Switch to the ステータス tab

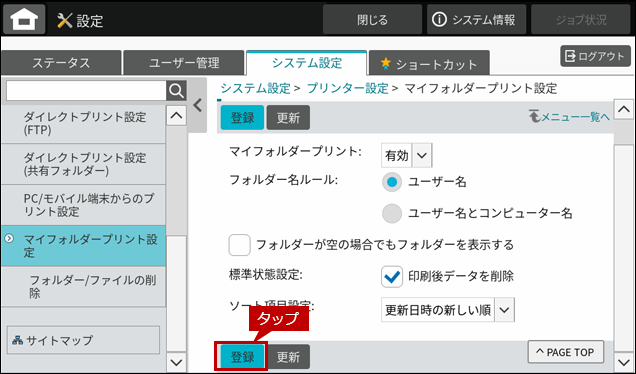click(61, 63)
